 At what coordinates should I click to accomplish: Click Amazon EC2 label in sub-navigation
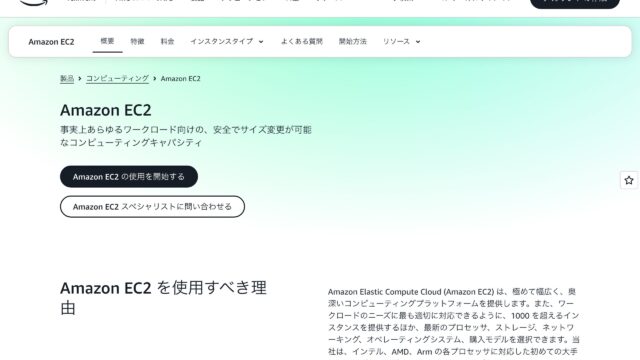51,42
